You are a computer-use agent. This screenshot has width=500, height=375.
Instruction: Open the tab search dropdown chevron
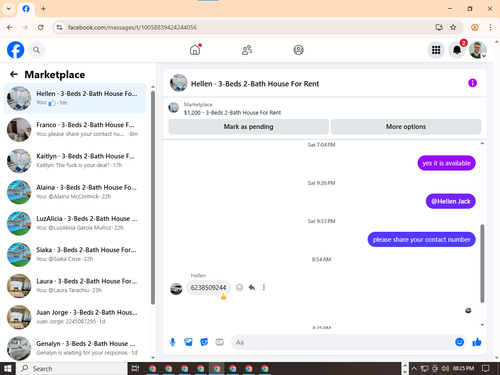(x=9, y=9)
